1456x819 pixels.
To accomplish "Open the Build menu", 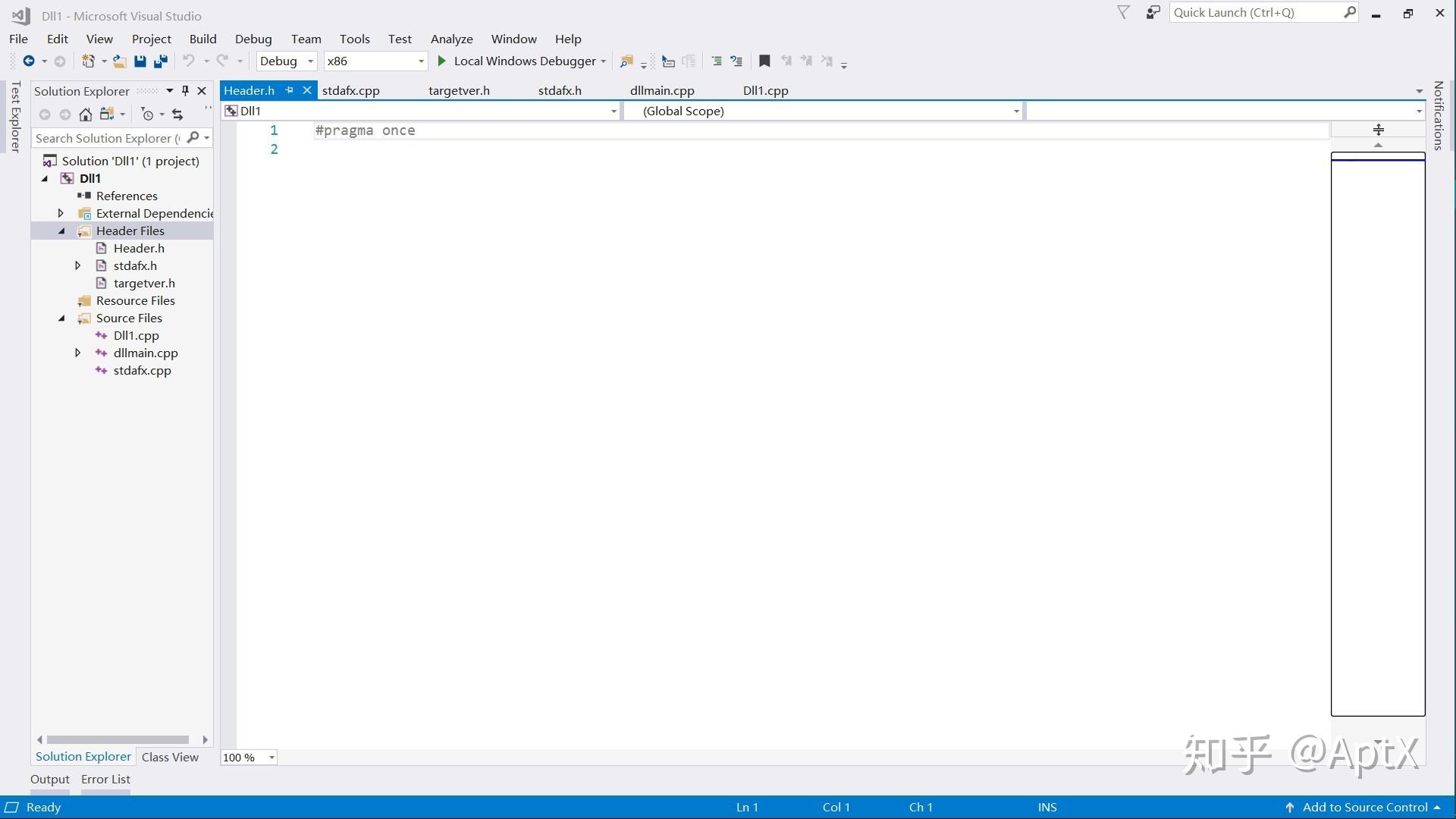I will pyautogui.click(x=202, y=39).
